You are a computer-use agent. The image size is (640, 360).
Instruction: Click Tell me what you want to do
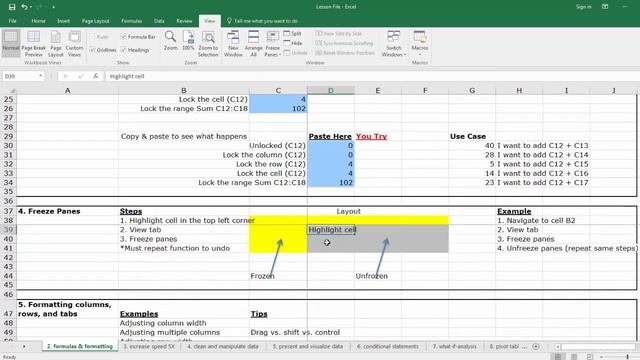click(262, 21)
